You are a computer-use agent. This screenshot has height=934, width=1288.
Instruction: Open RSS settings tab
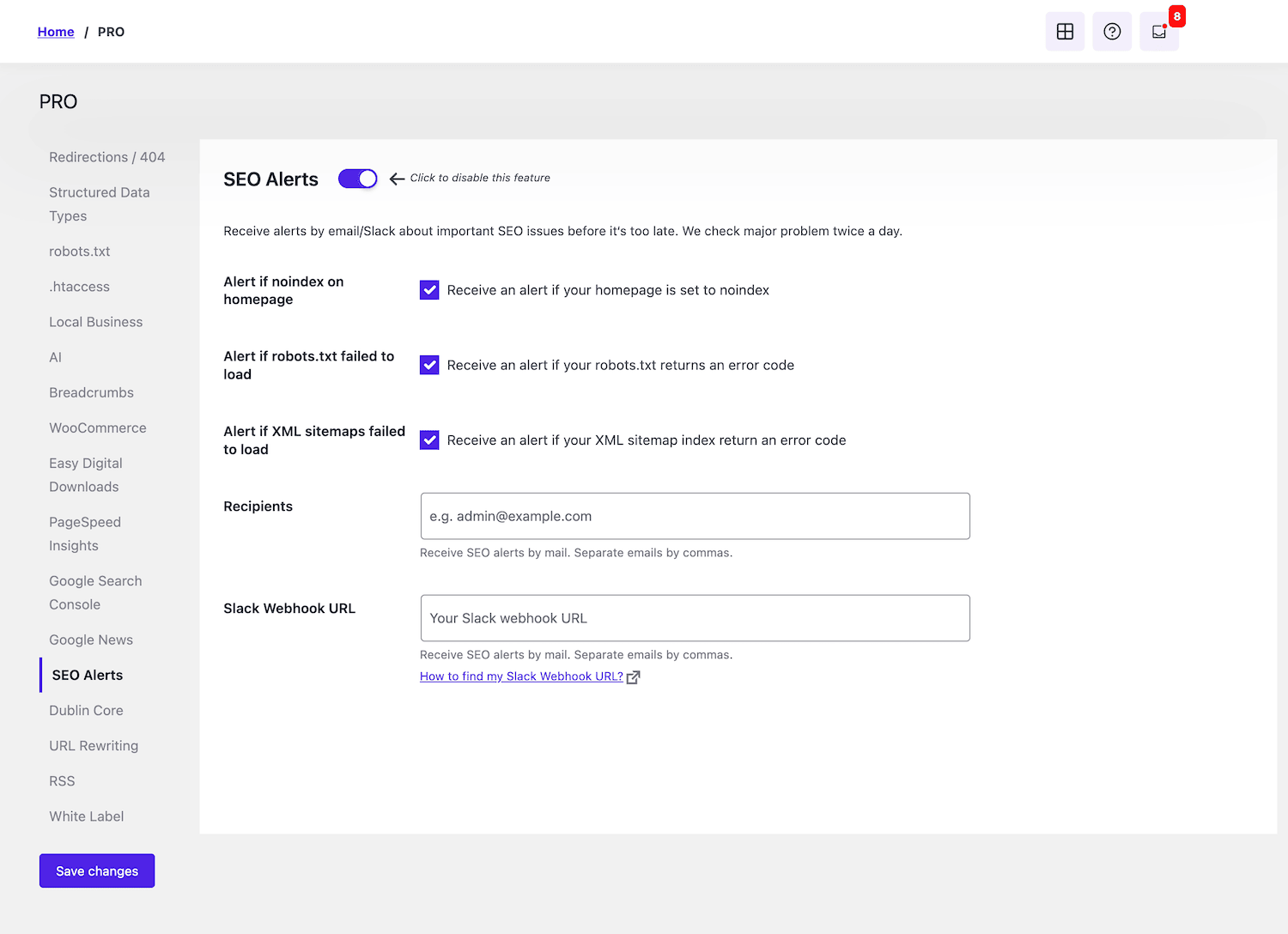pyautogui.click(x=63, y=780)
